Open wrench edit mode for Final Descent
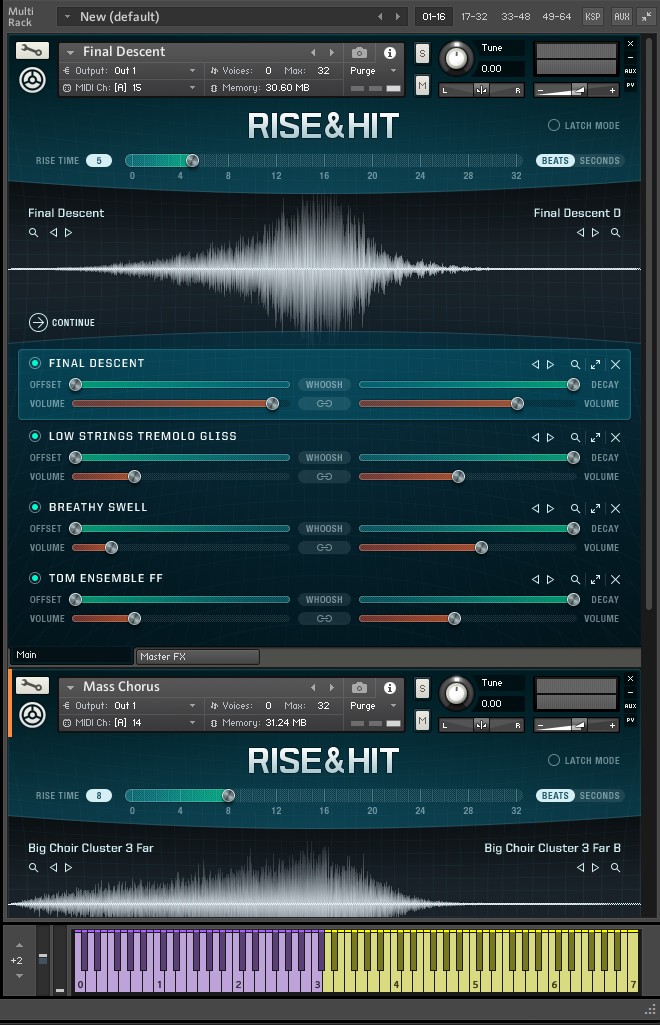 coord(32,50)
